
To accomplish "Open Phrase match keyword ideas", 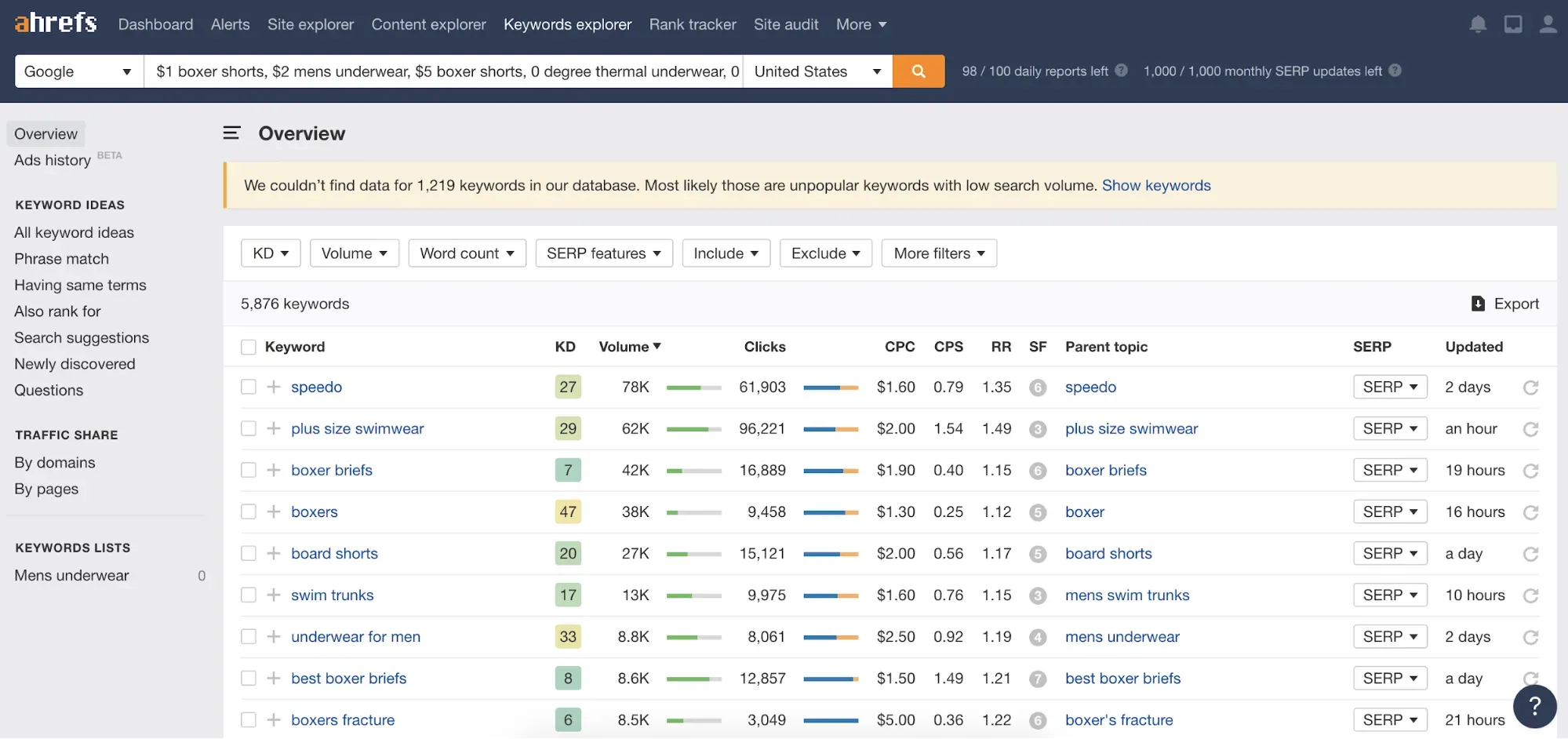I will 61,259.
